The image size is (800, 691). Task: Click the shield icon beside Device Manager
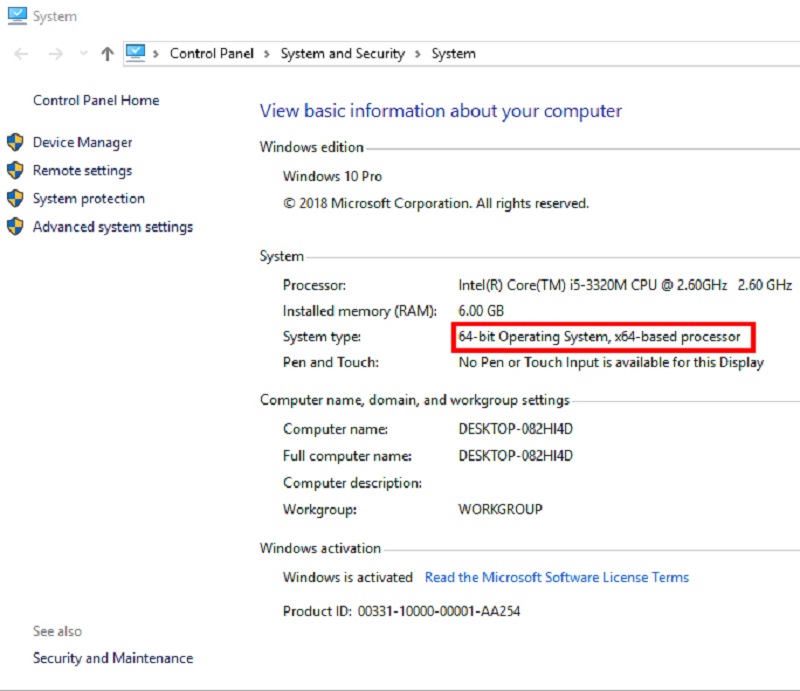(15, 142)
